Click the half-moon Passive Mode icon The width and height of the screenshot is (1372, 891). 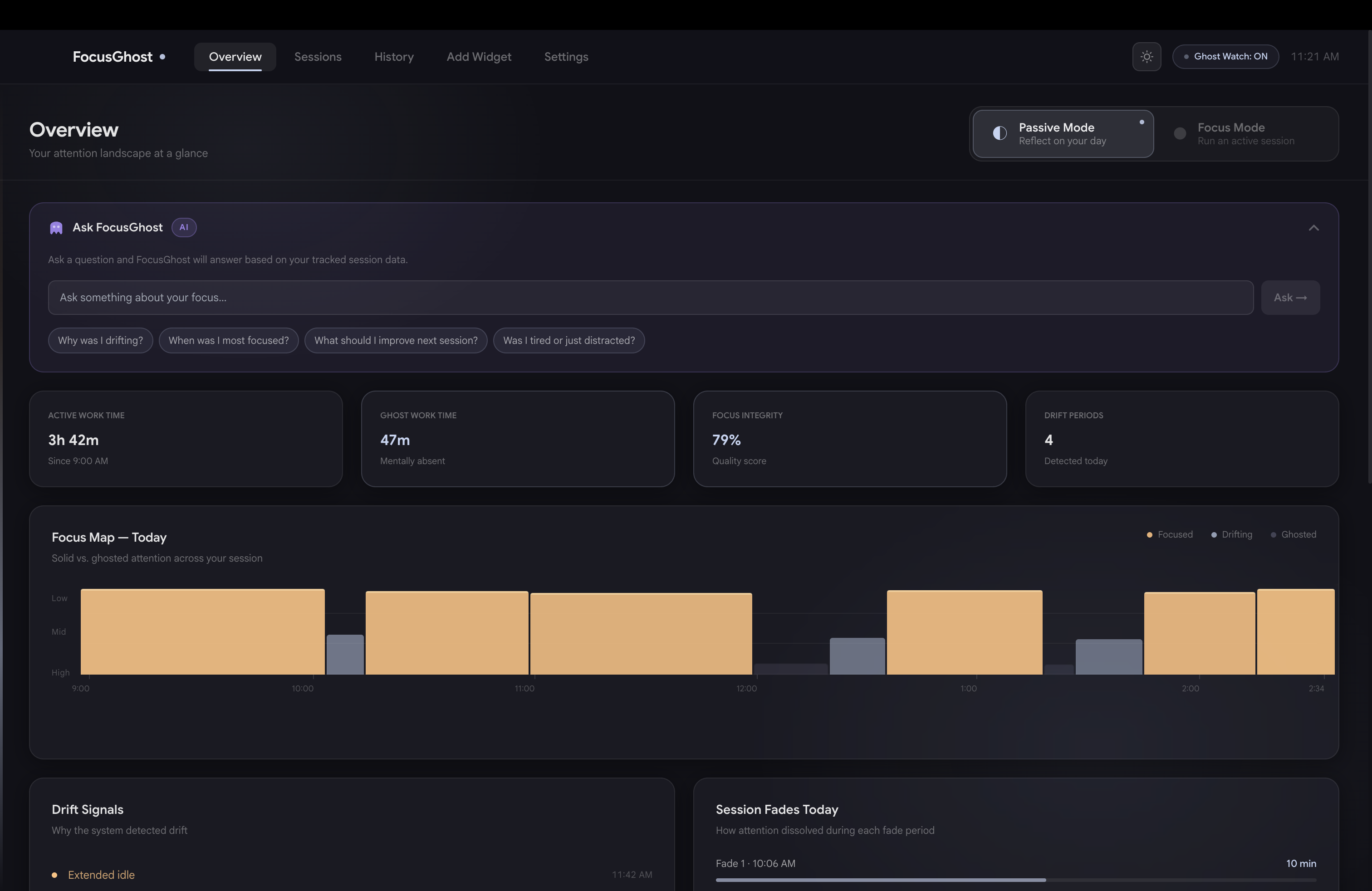(1000, 134)
